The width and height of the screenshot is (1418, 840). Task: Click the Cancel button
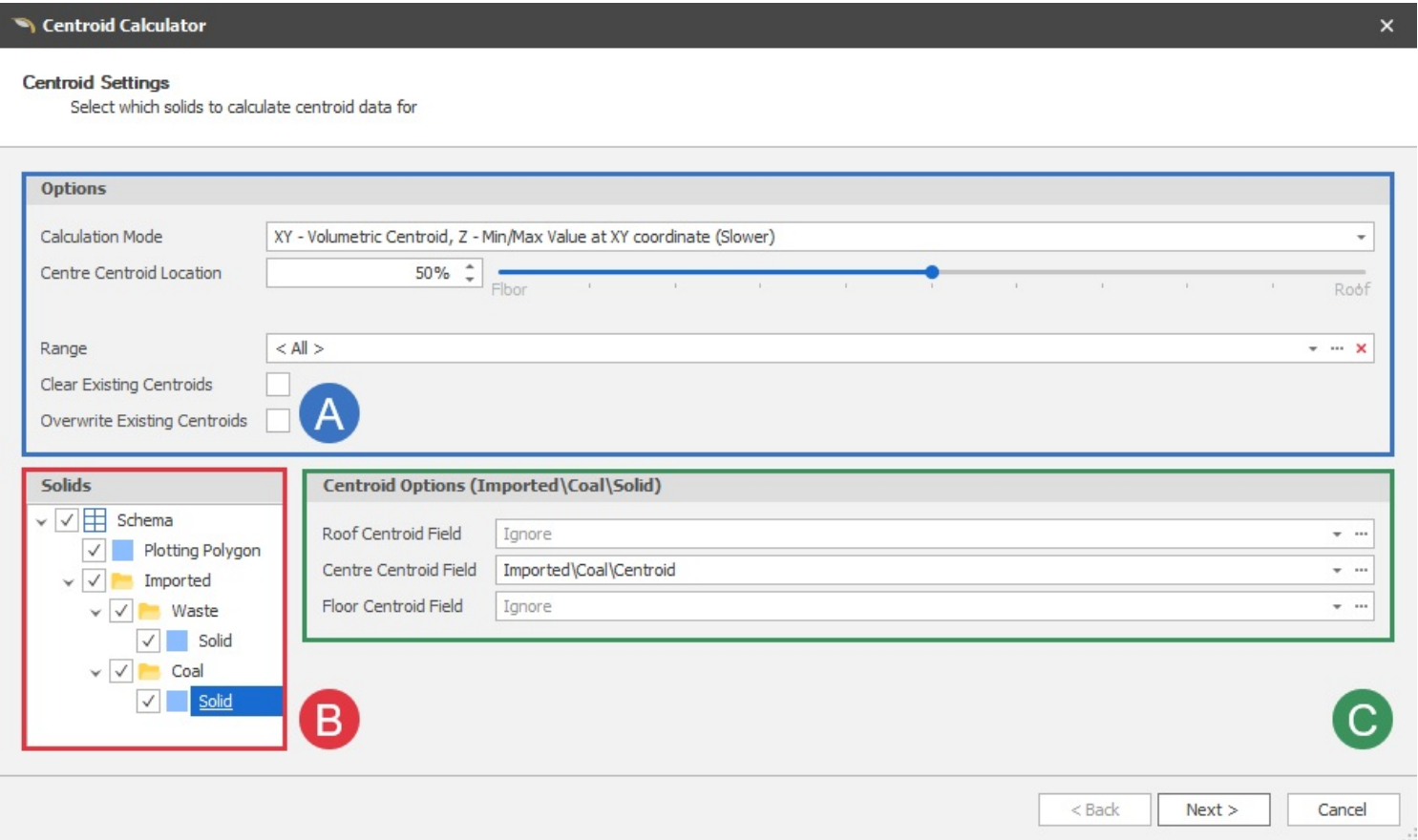1342,809
